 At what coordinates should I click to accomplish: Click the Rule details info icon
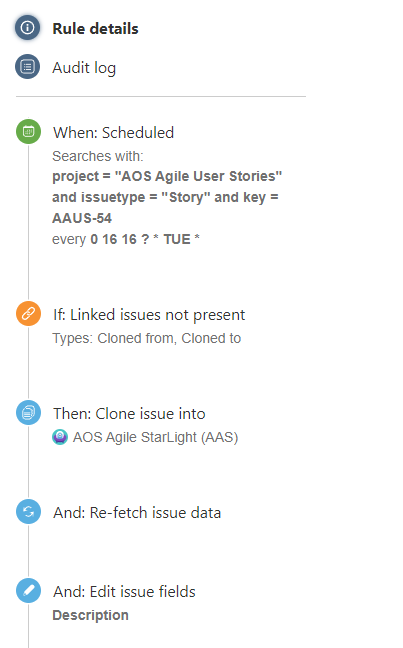pos(27,28)
